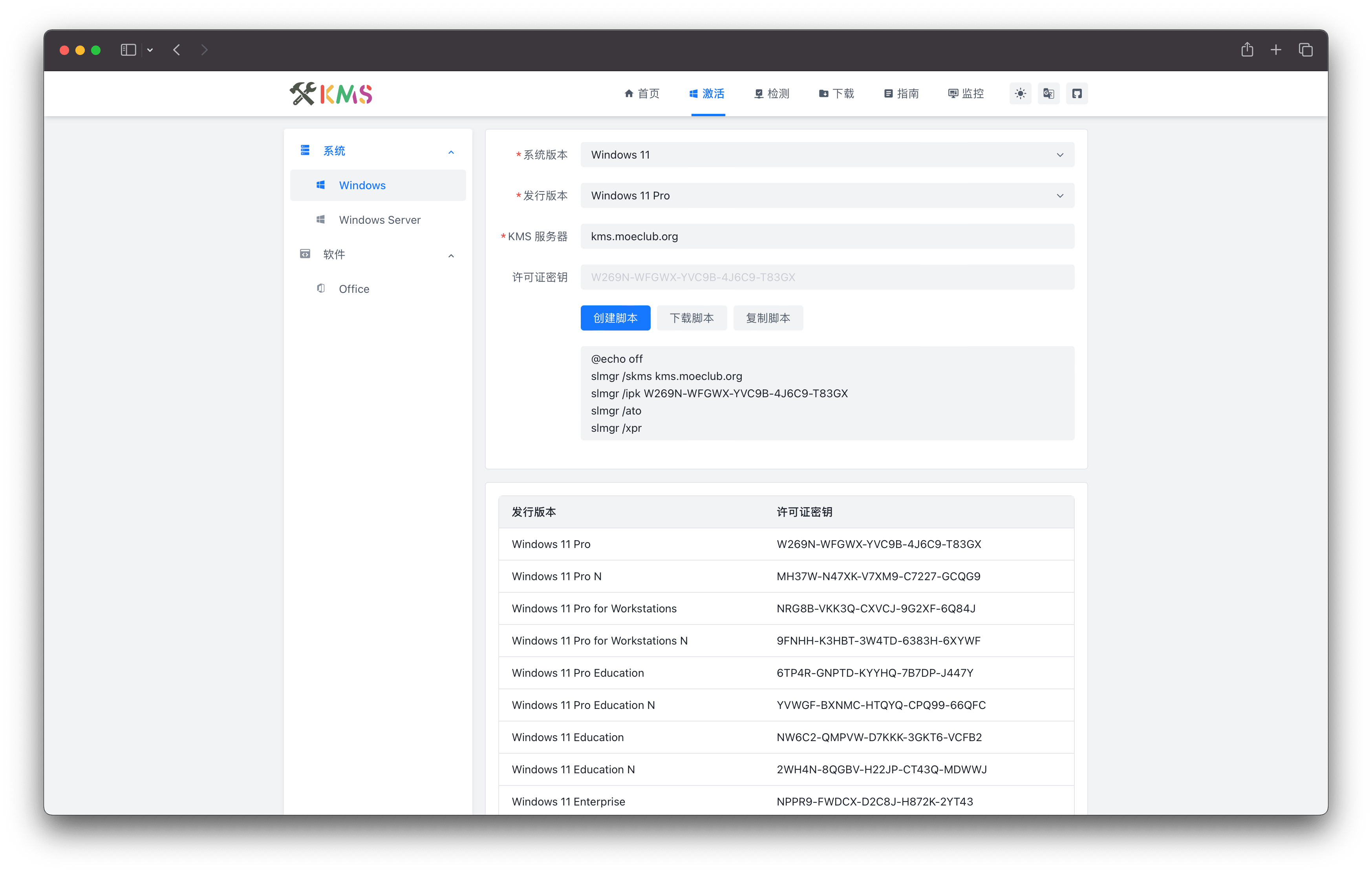Open the 下载 download tab
1372x873 pixels.
coord(836,93)
